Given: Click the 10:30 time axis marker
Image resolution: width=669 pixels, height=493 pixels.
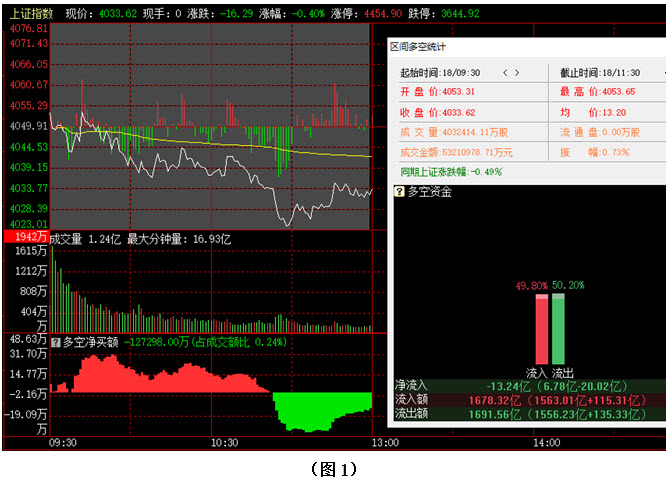Looking at the screenshot, I should pyautogui.click(x=222, y=442).
